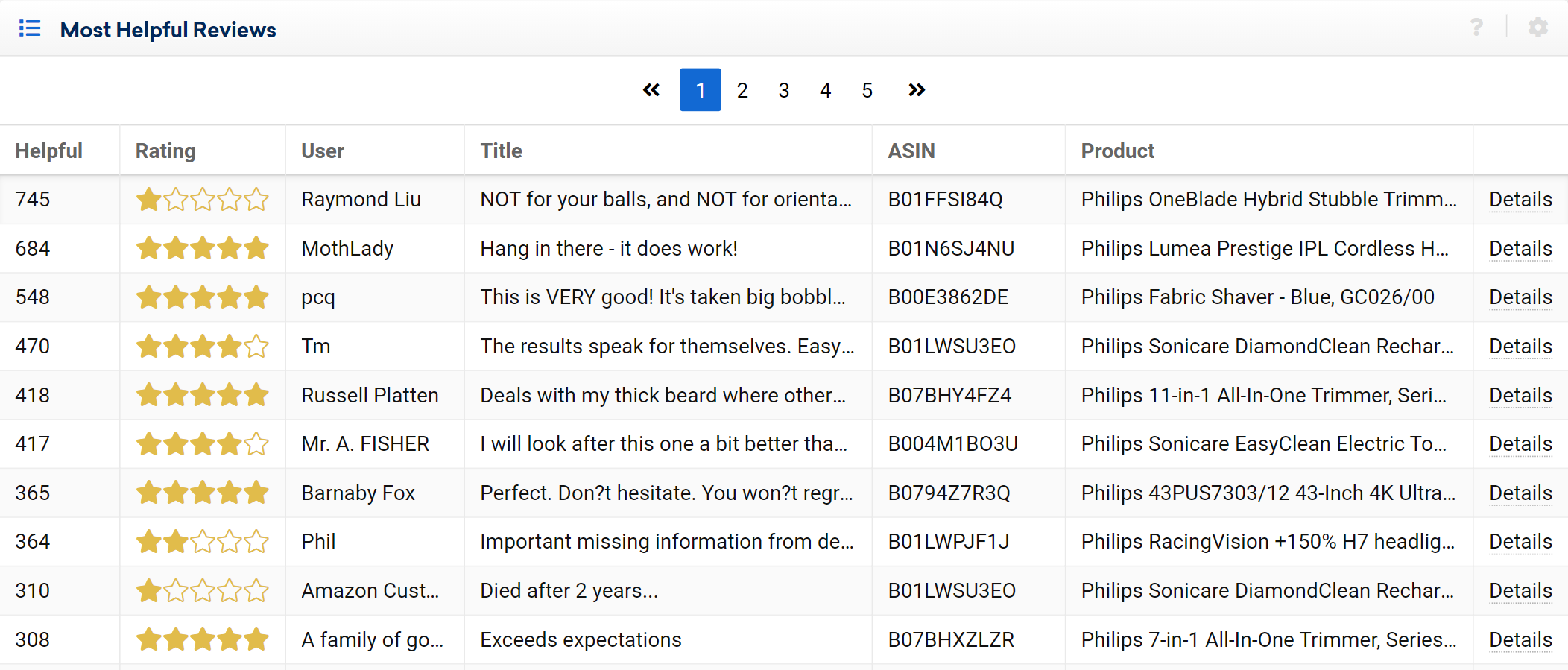Go to the first page using double-left arrows
This screenshot has height=670, width=1568.
pos(651,90)
